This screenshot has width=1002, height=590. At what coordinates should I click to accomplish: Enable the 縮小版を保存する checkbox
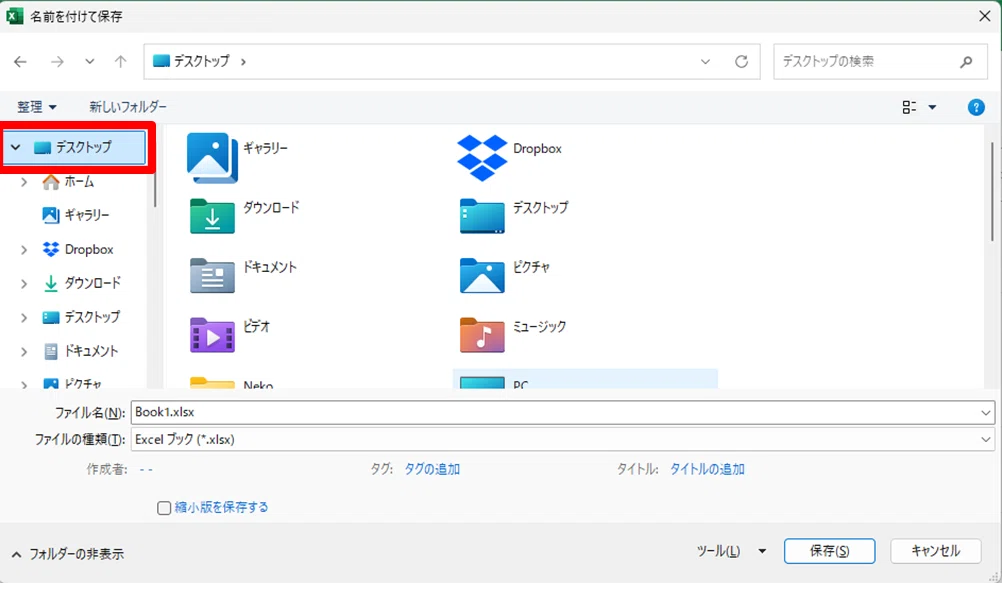[164, 508]
